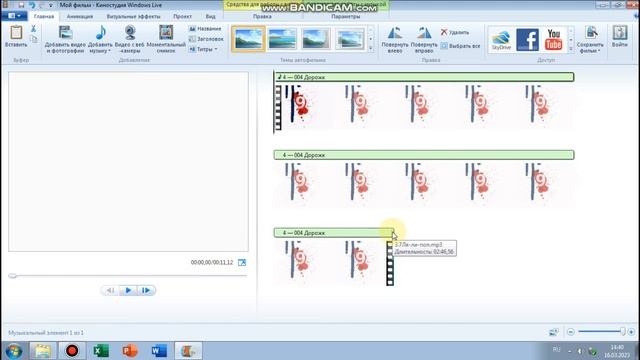The height and width of the screenshot is (360, 640).
Task: Rotate right (Повернуть вправо)
Action: (424, 39)
